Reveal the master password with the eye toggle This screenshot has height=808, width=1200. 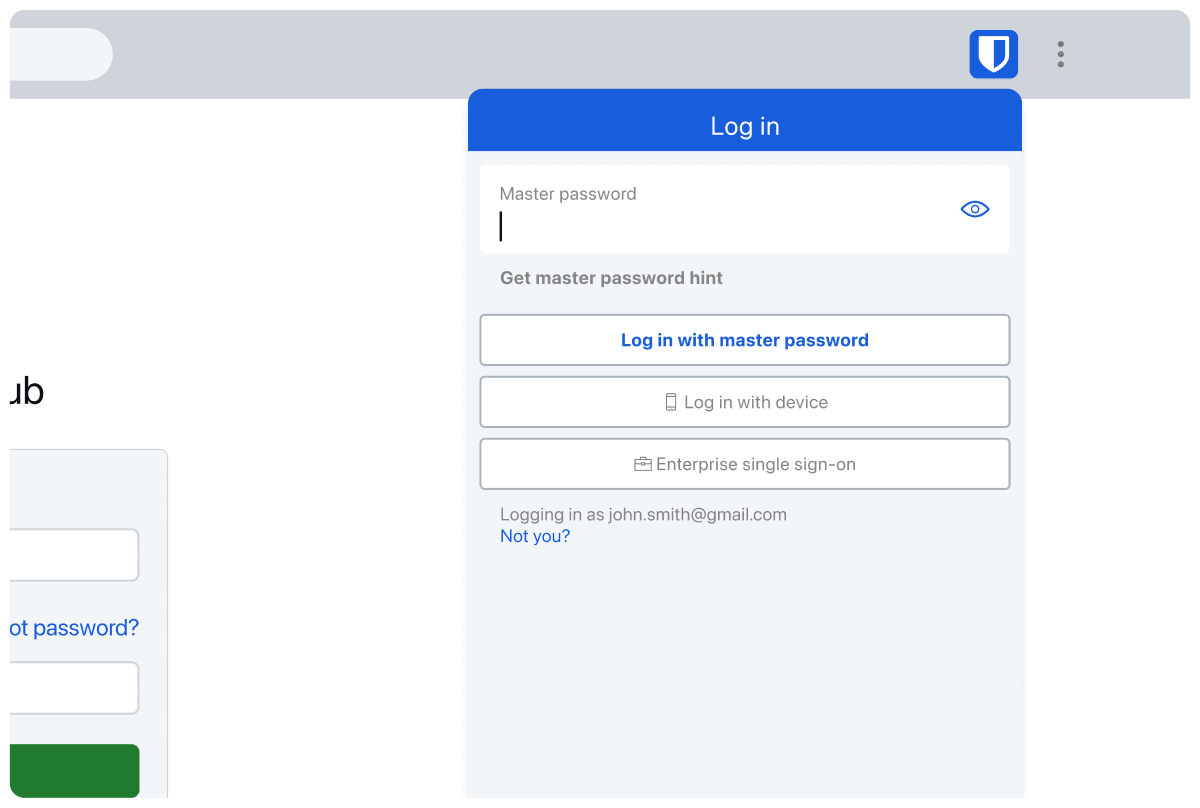point(974,208)
